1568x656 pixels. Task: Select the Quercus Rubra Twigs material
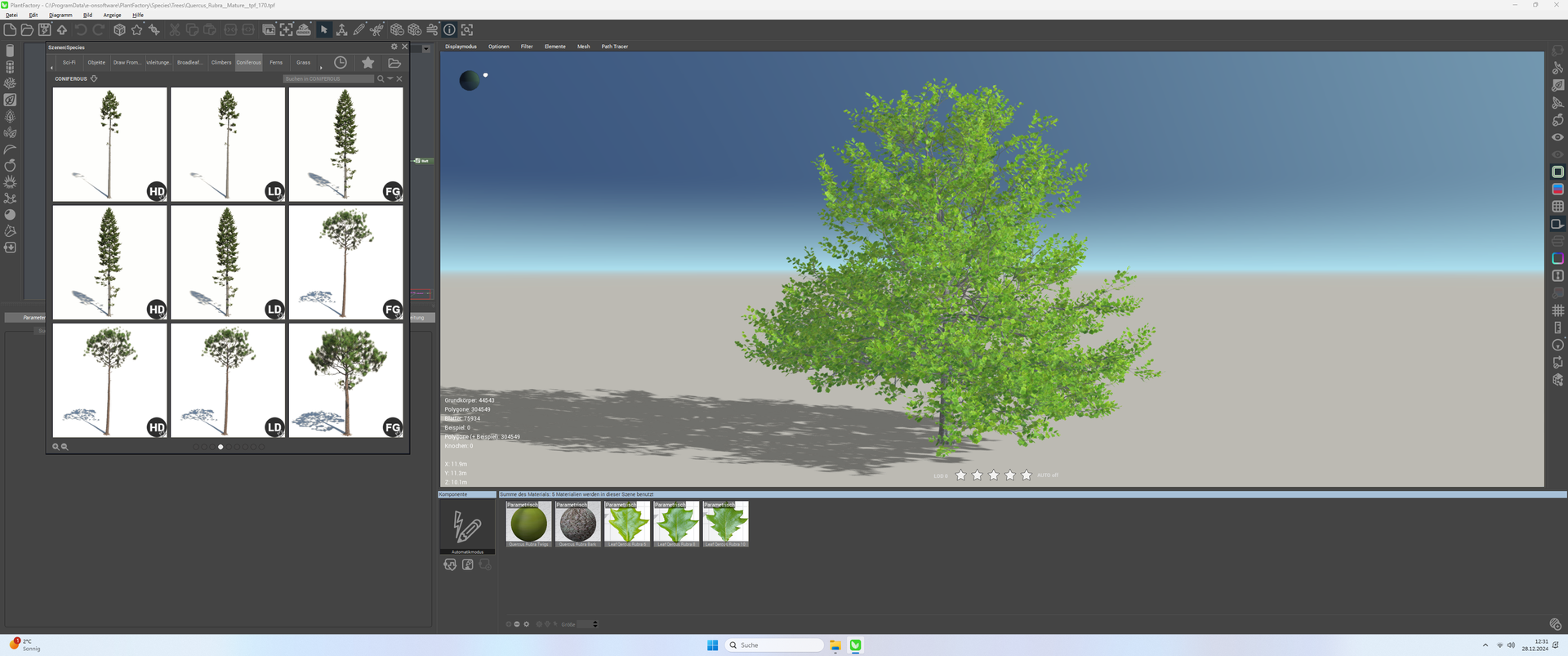tap(528, 524)
